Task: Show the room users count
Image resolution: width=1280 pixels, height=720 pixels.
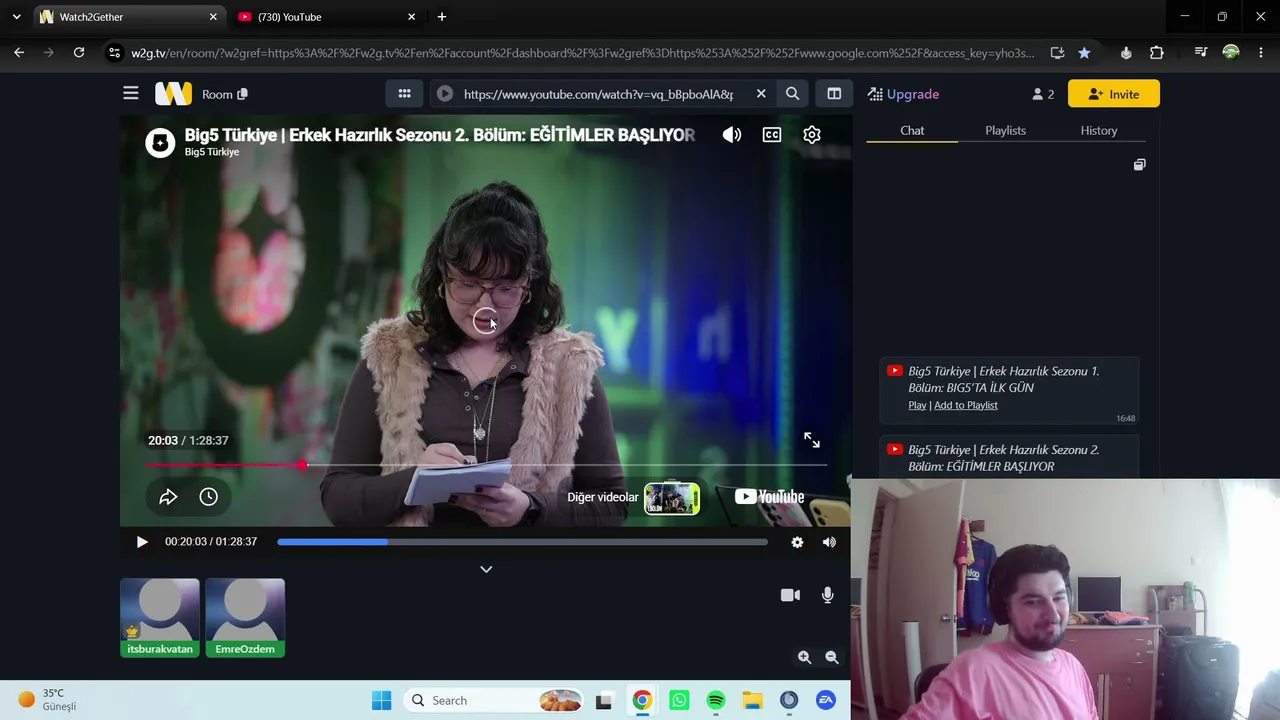Action: pos(1043,94)
